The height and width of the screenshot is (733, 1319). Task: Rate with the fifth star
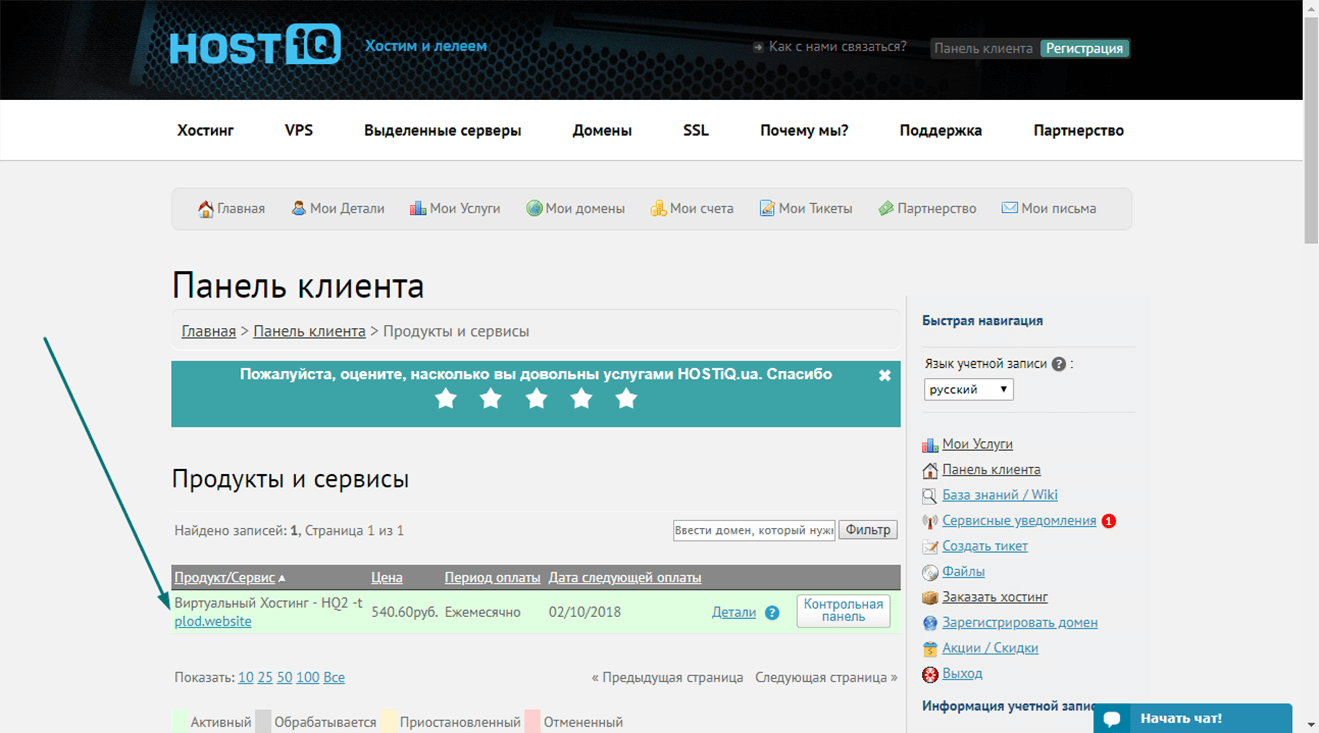pyautogui.click(x=626, y=399)
